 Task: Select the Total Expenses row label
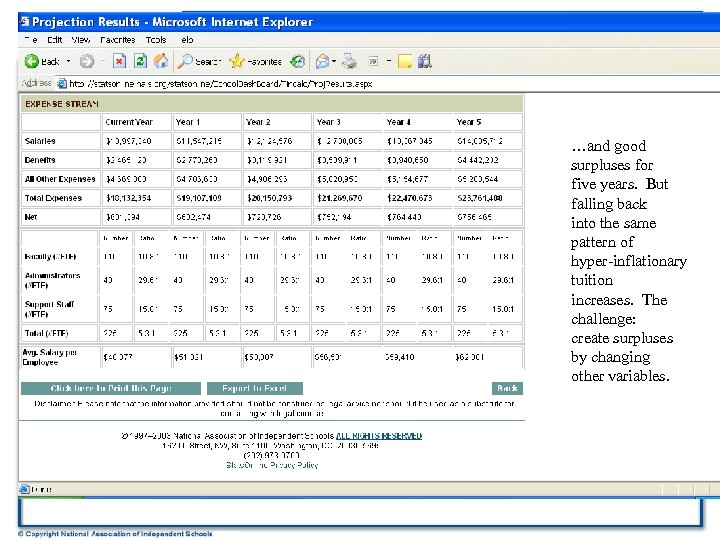tap(53, 198)
